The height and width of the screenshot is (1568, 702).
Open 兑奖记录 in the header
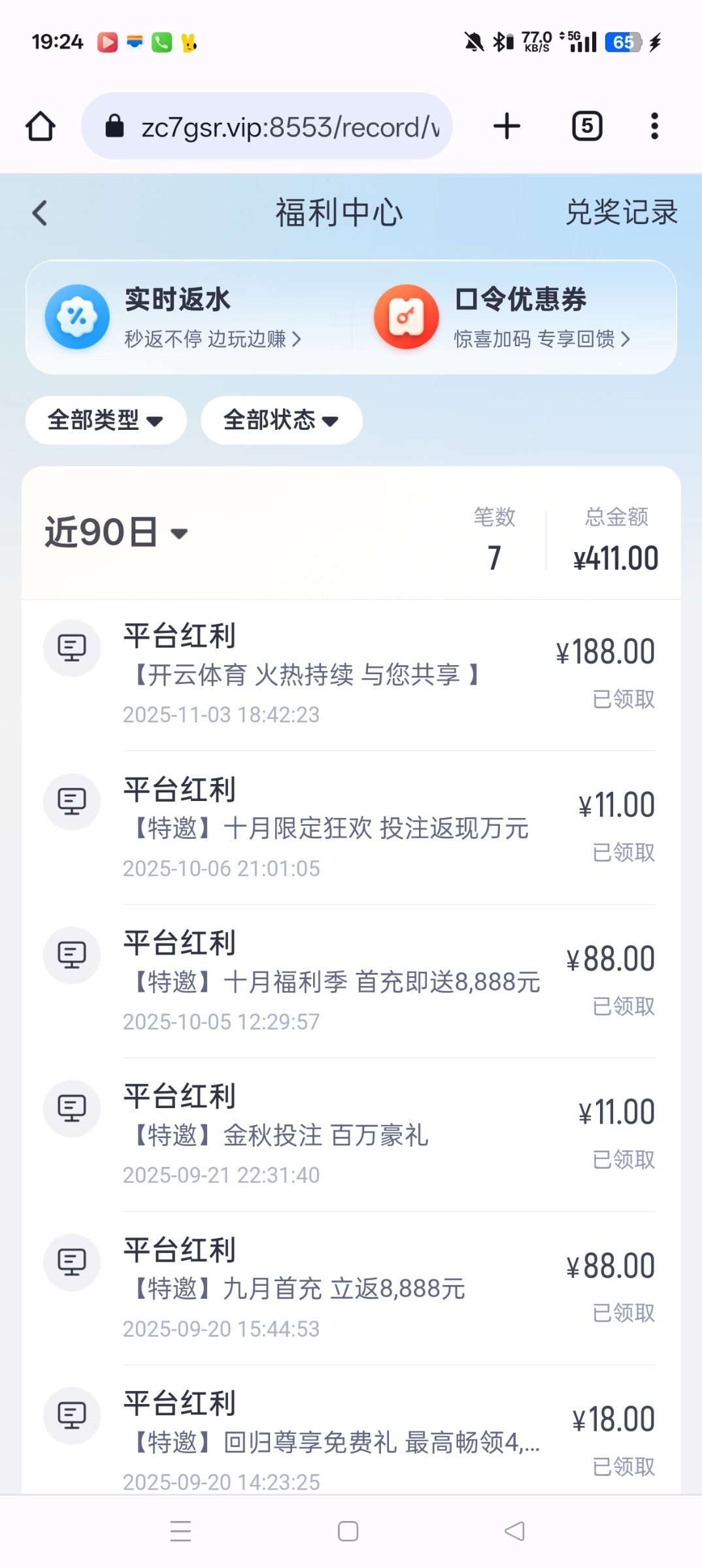click(x=621, y=212)
